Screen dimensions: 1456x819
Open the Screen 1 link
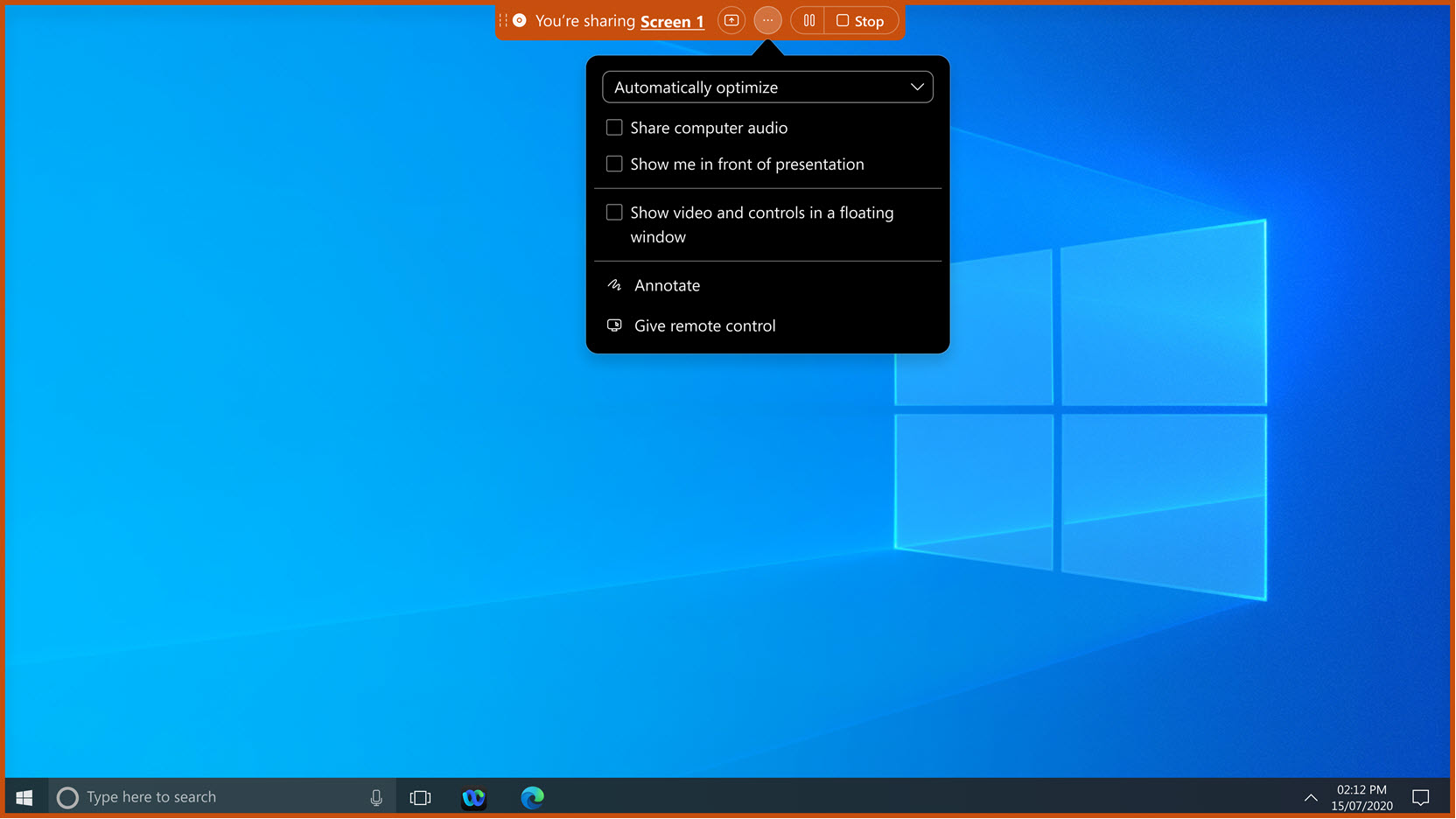[x=672, y=21]
